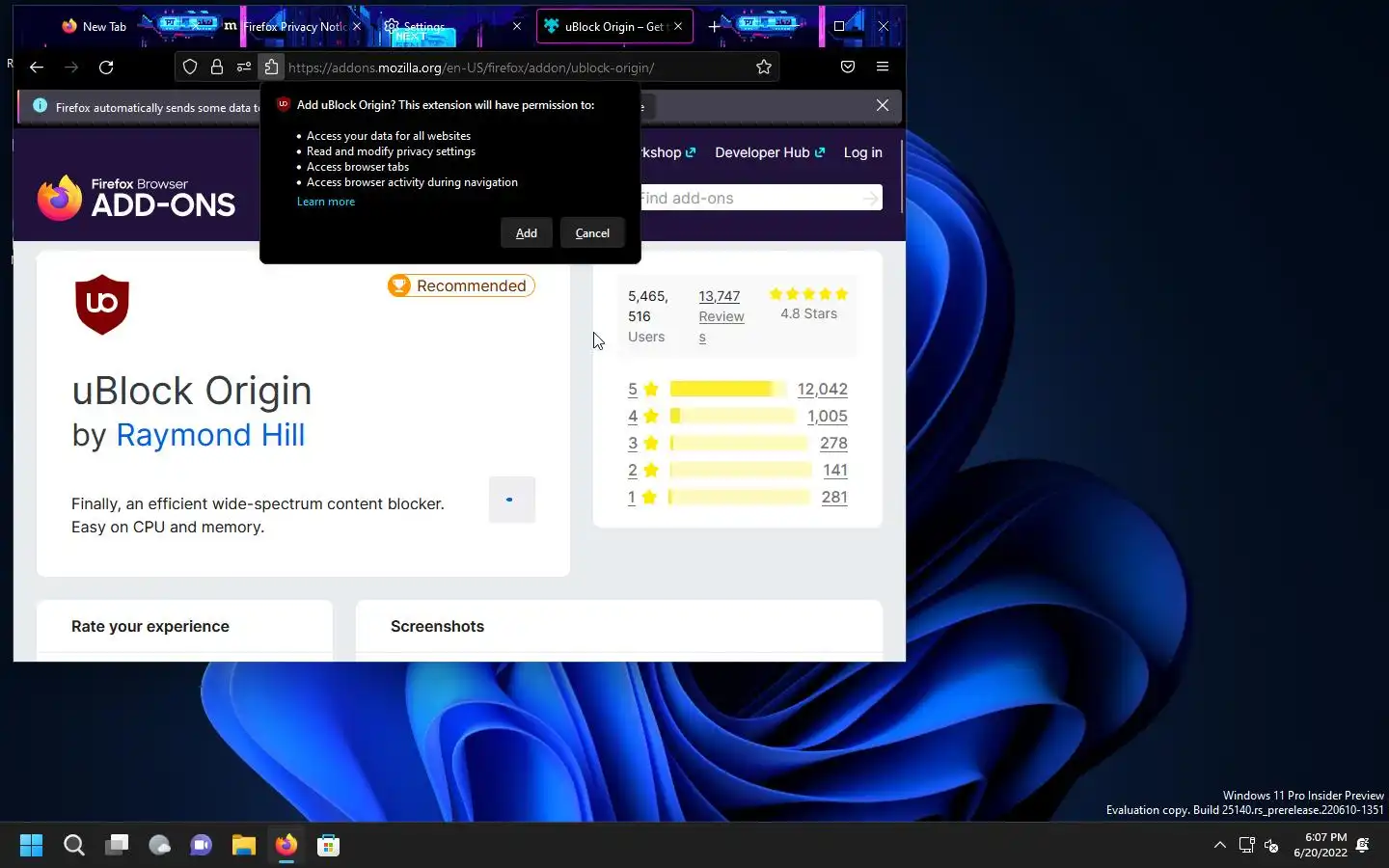
Task: Click Add to install uBlock Origin
Action: coord(527,232)
